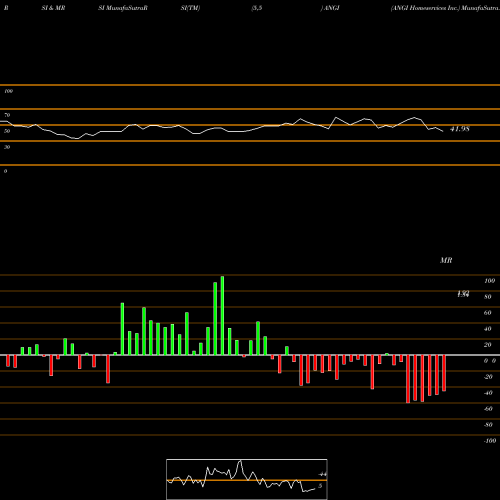The height and width of the screenshot is (500, 500).
Task: Click '(ANGI Homeservices Inc.) MunafaSutra' title text
Action: (x=445, y=8)
